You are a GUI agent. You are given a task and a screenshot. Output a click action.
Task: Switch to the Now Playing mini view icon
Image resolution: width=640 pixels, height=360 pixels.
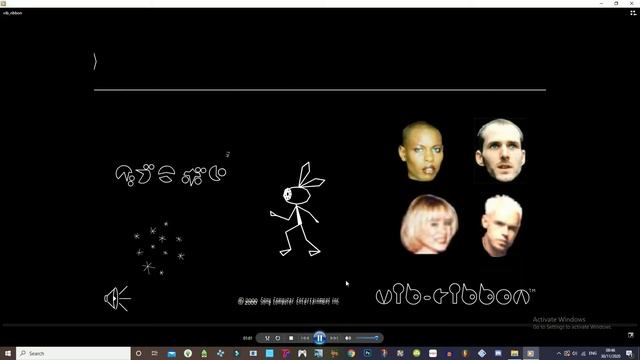(631, 335)
